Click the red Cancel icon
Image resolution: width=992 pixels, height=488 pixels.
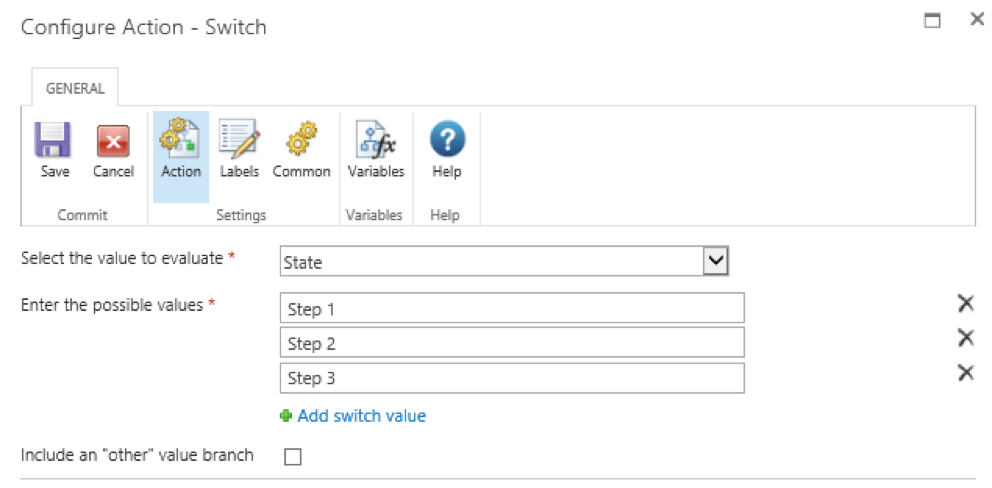tap(113, 140)
